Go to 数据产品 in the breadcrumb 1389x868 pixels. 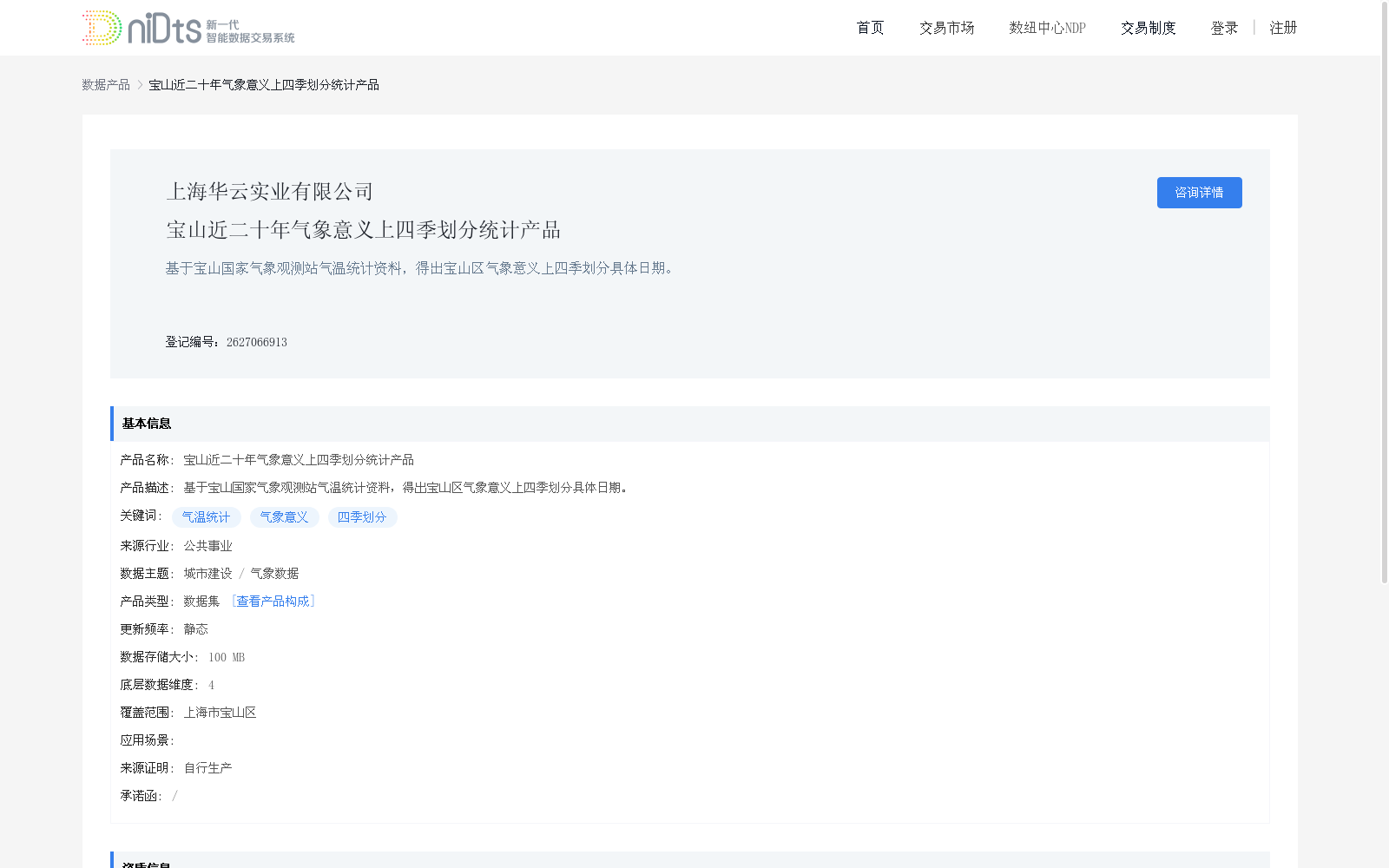click(106, 84)
